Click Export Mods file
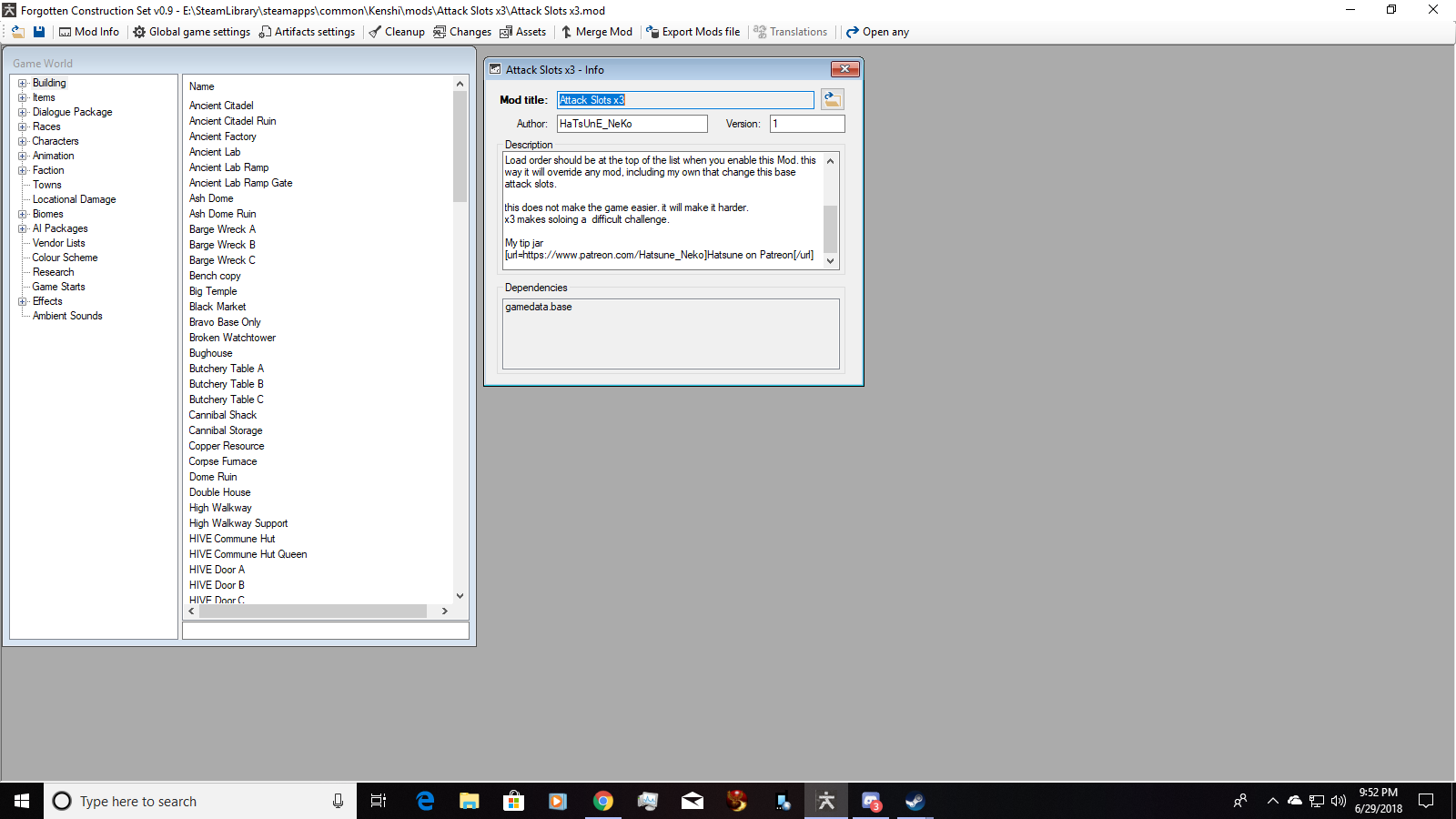Image resolution: width=1456 pixels, height=819 pixels. (693, 32)
